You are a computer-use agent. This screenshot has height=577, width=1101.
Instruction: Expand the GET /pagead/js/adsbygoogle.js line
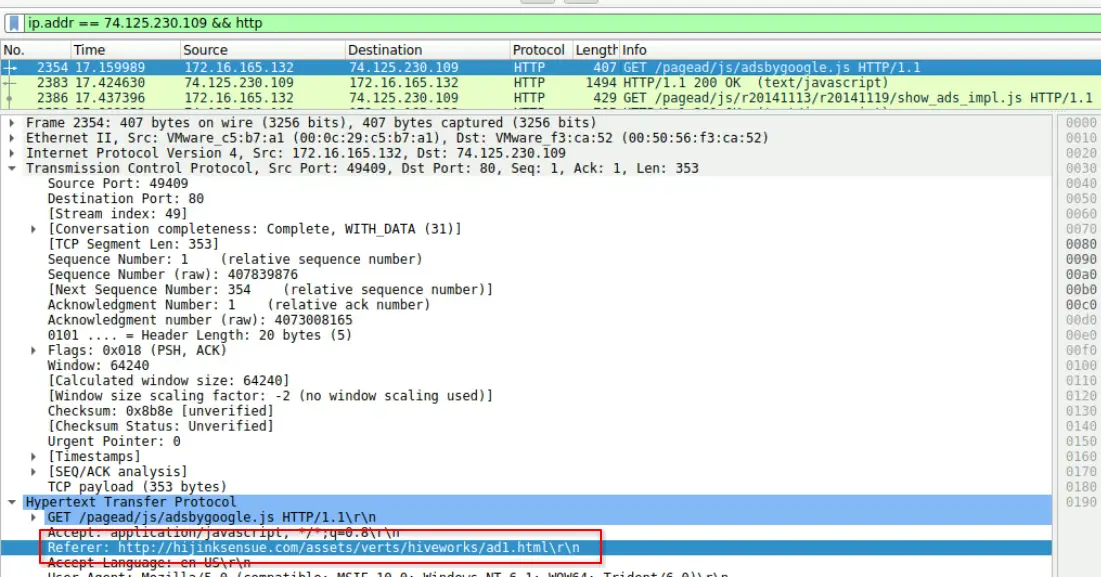click(x=33, y=517)
